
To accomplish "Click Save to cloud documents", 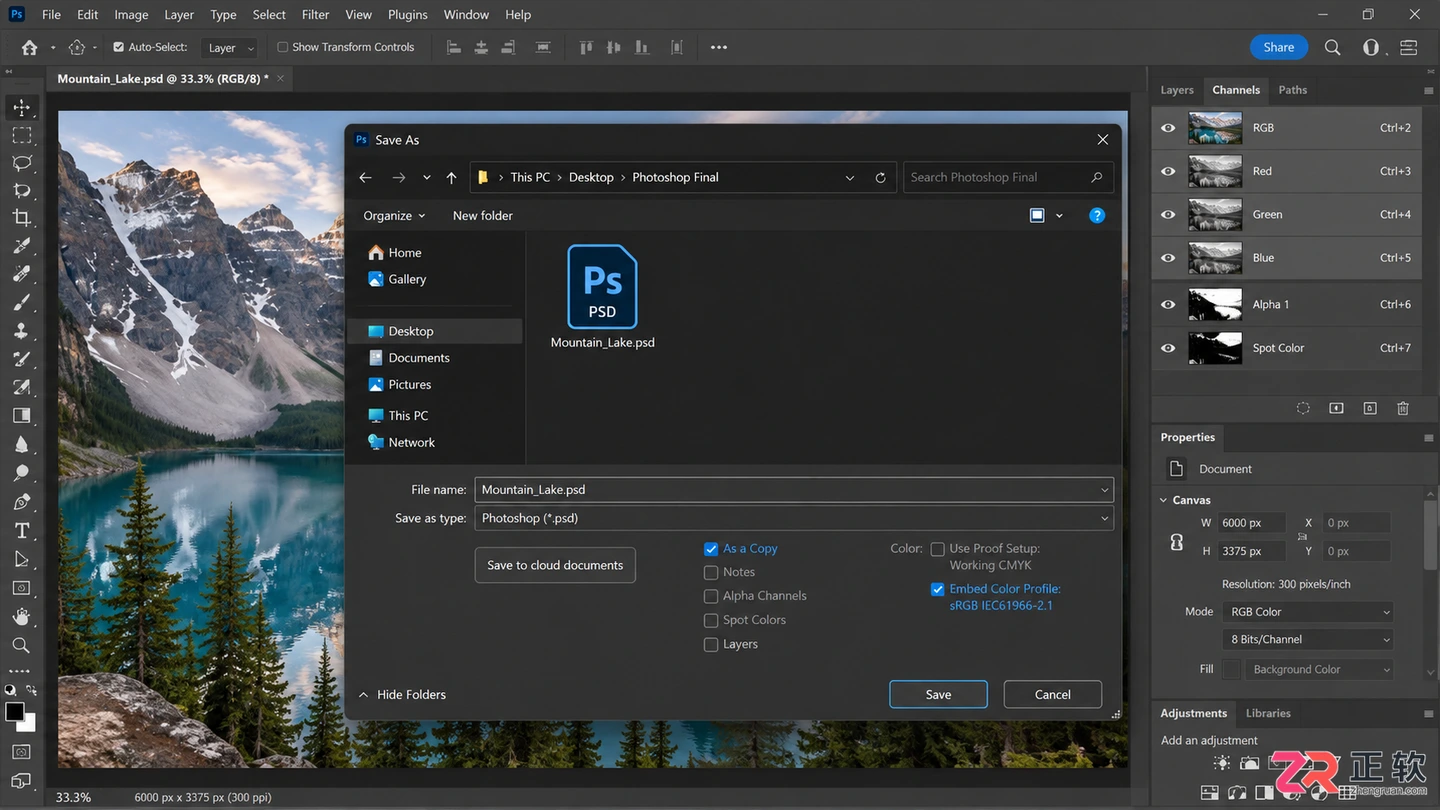I will click(x=555, y=565).
